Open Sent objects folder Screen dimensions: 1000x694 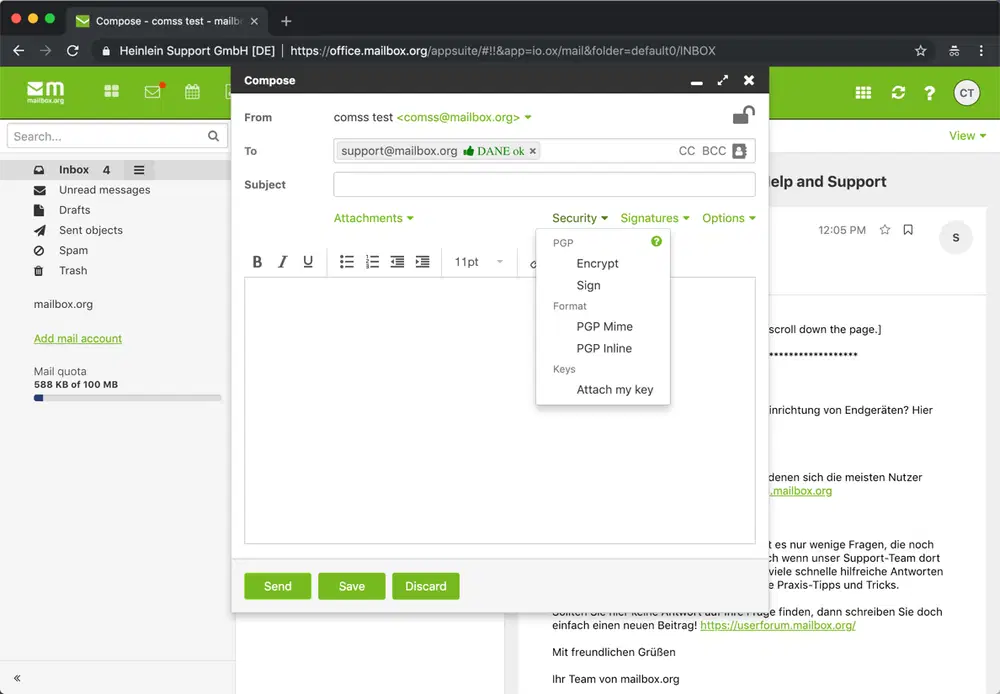point(91,230)
